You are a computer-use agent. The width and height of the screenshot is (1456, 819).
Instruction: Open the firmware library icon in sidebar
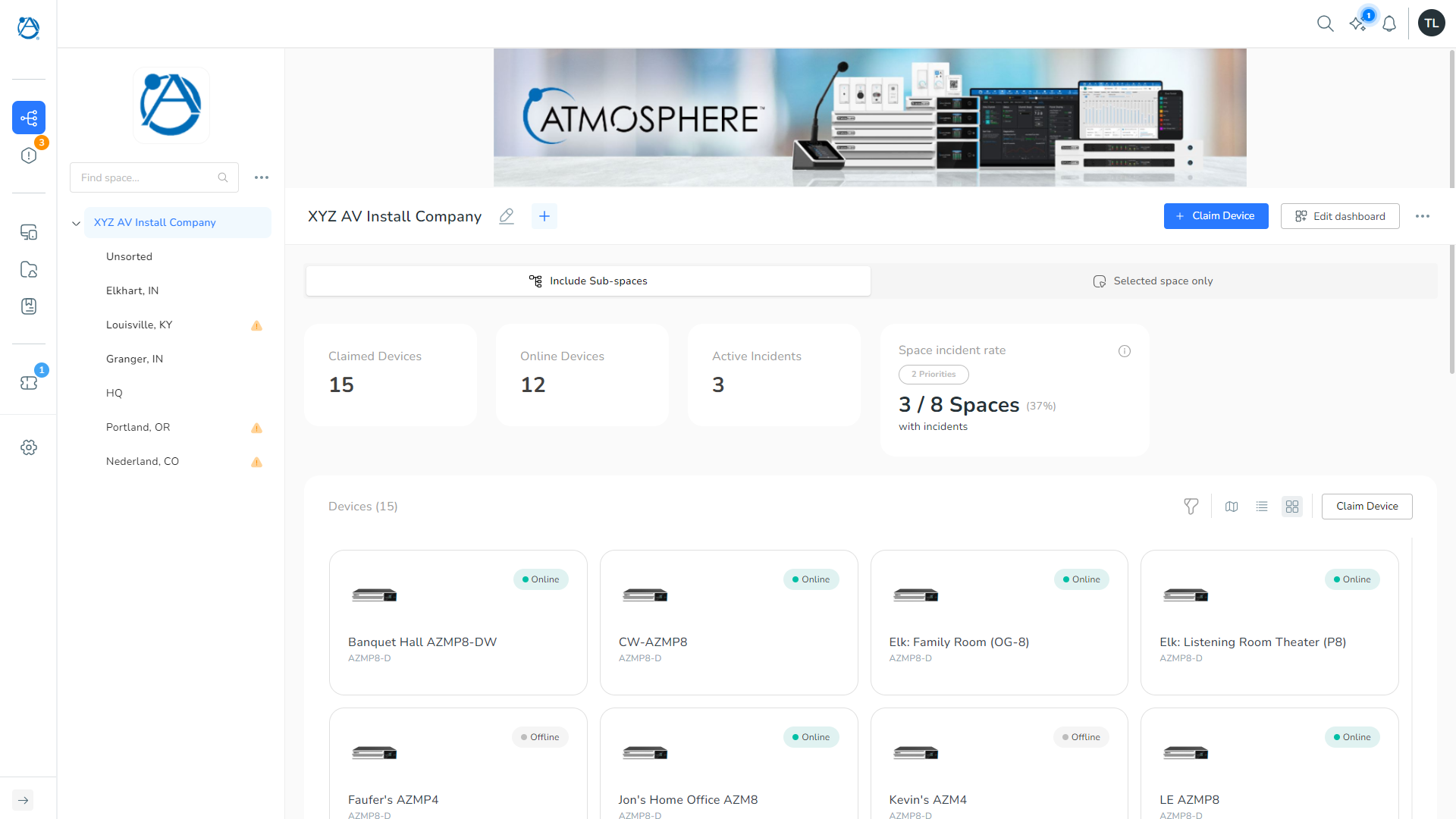29,306
